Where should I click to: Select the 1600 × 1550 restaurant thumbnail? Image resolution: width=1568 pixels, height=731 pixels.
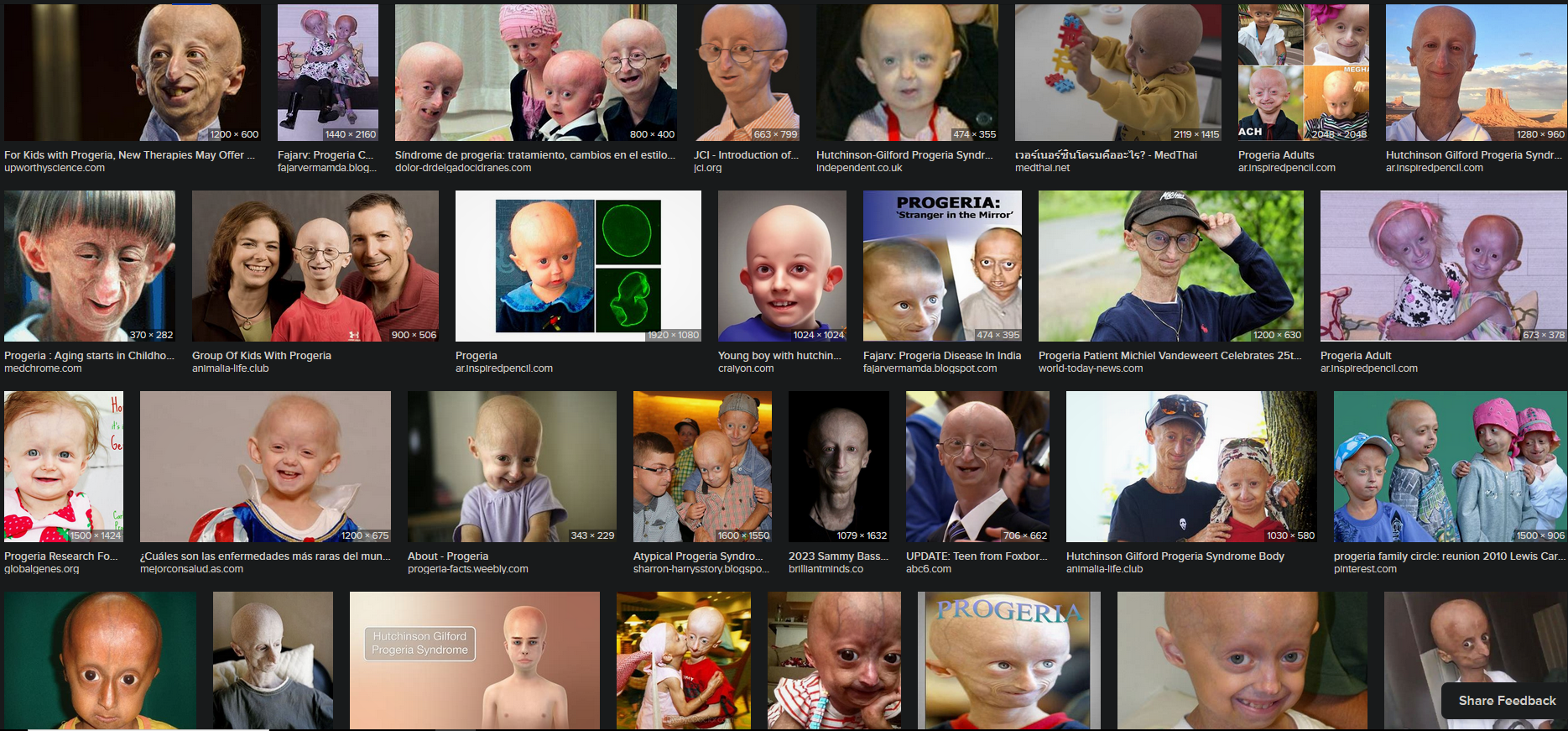pos(702,467)
